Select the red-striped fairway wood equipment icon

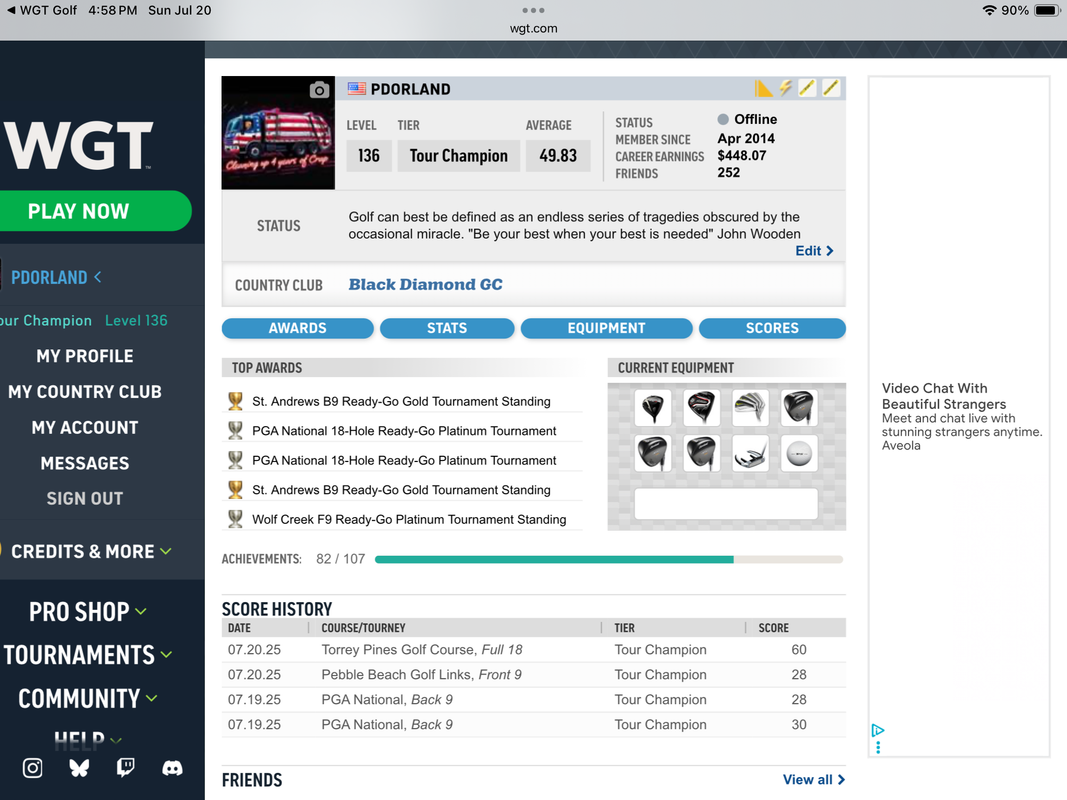coord(702,407)
